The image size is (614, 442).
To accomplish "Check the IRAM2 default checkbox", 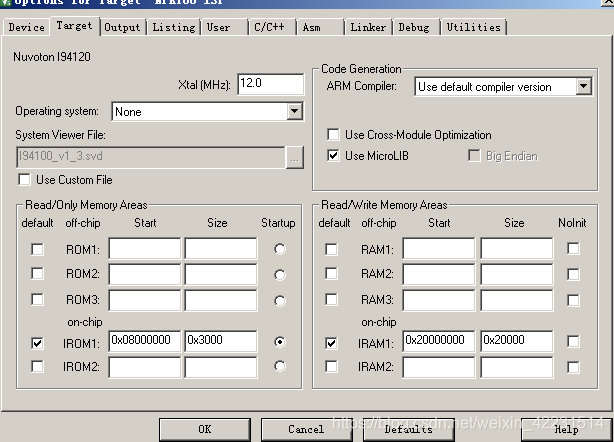I will coord(331,366).
